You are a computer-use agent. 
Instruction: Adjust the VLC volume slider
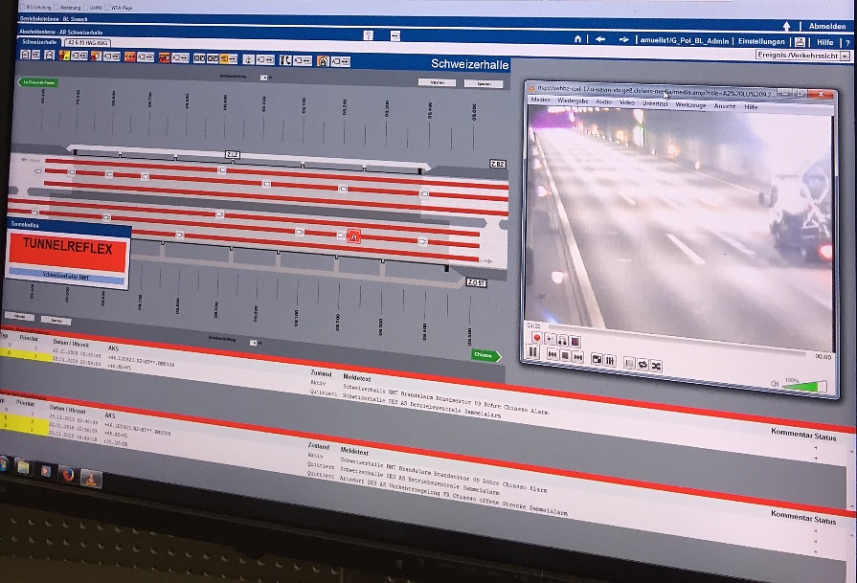[804, 386]
